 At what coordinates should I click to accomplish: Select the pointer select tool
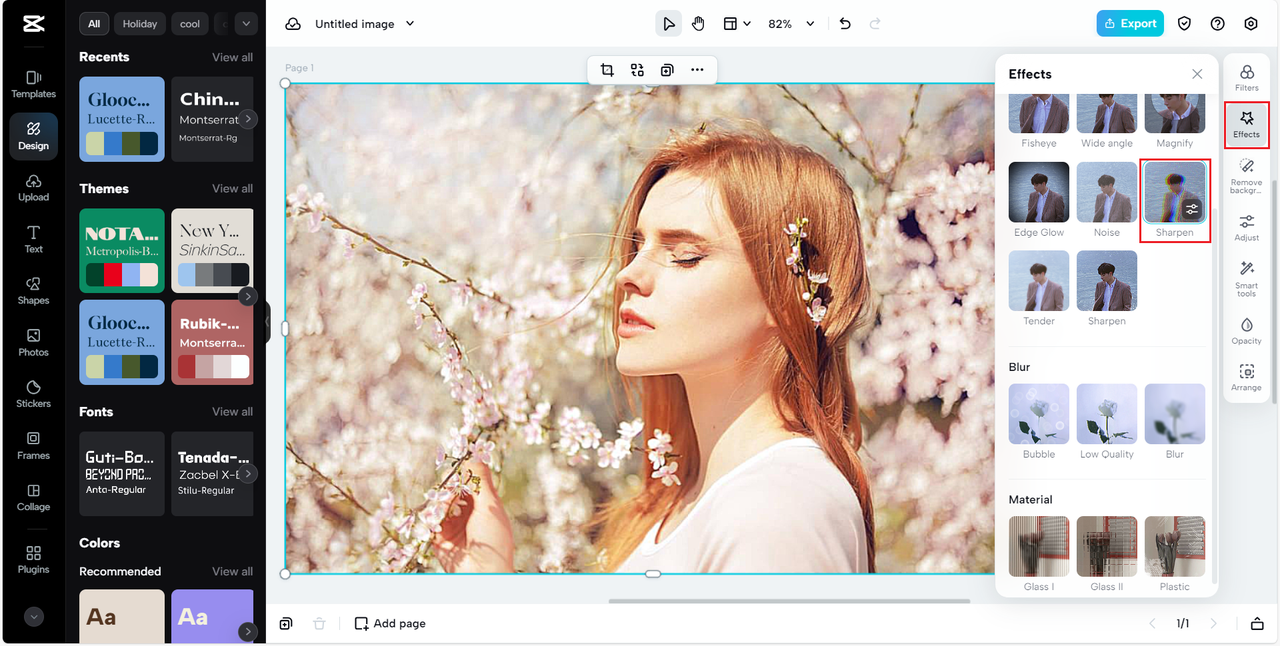pos(668,24)
